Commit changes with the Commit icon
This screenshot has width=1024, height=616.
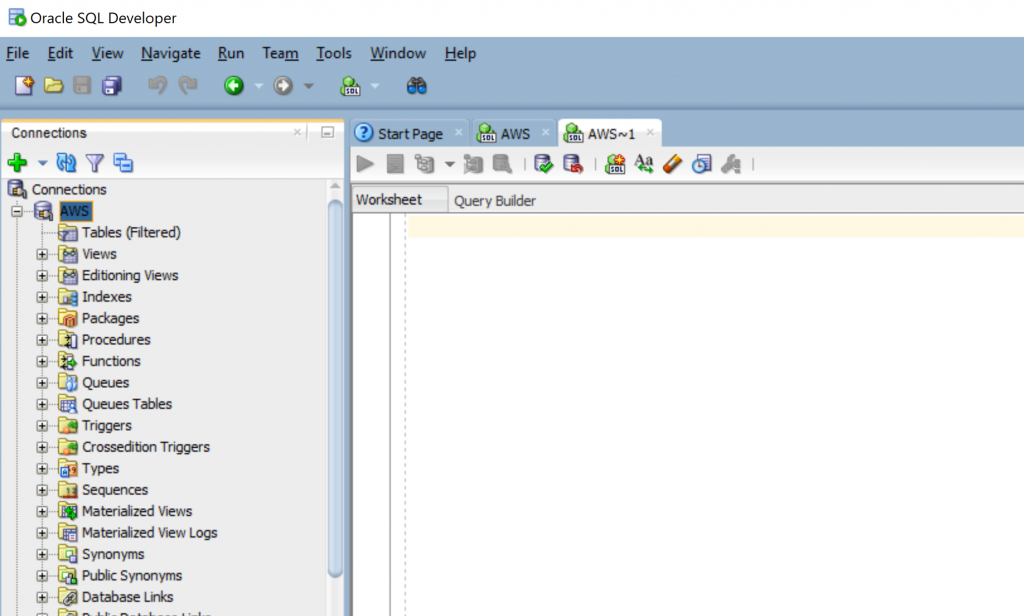point(543,164)
